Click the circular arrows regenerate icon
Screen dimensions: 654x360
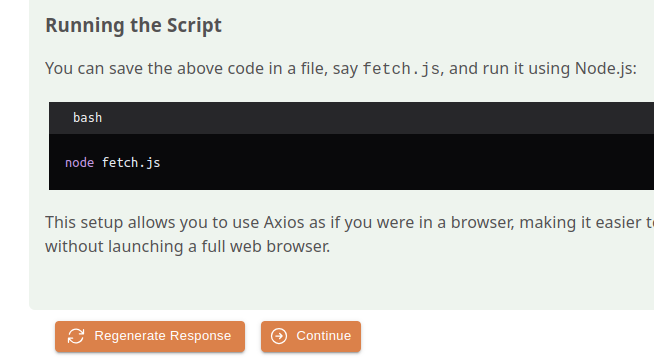pos(76,336)
